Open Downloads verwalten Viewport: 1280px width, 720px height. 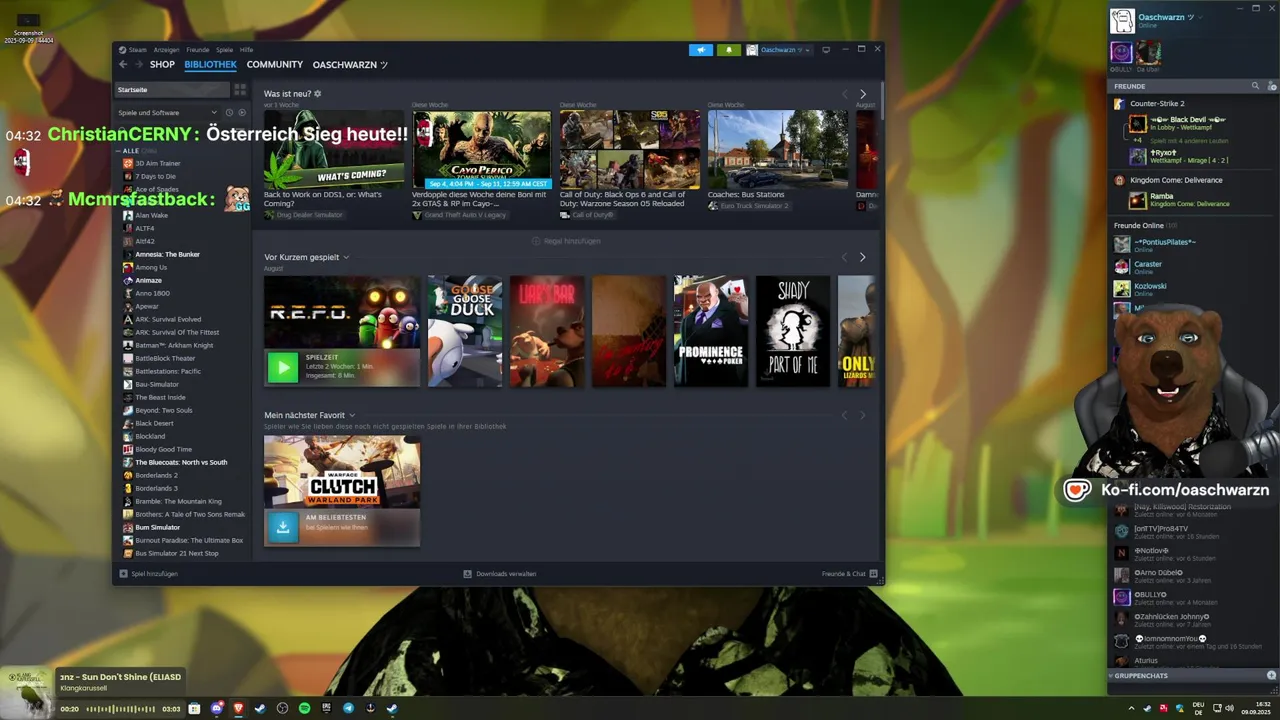500,574
